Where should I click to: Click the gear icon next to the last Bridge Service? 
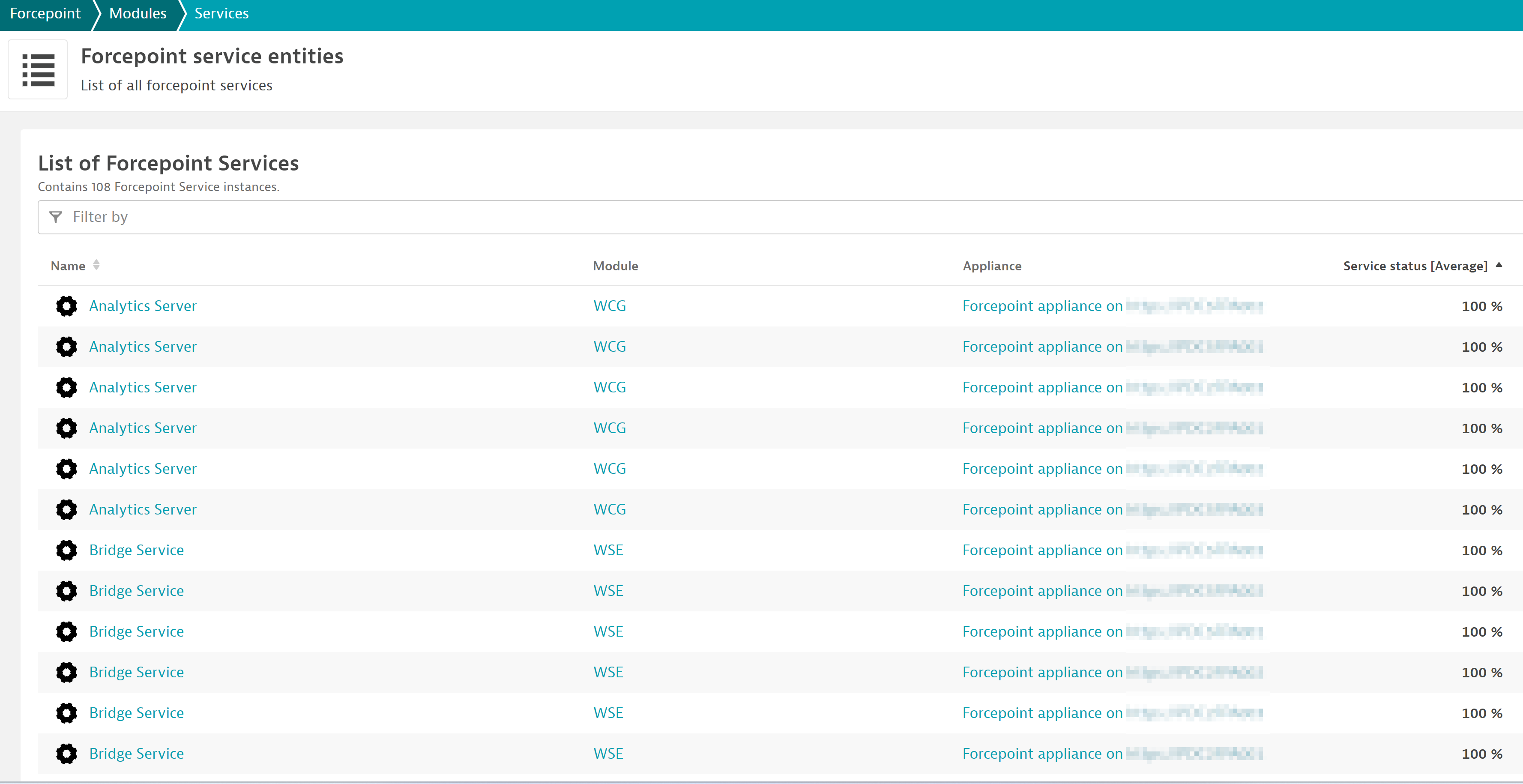click(66, 754)
